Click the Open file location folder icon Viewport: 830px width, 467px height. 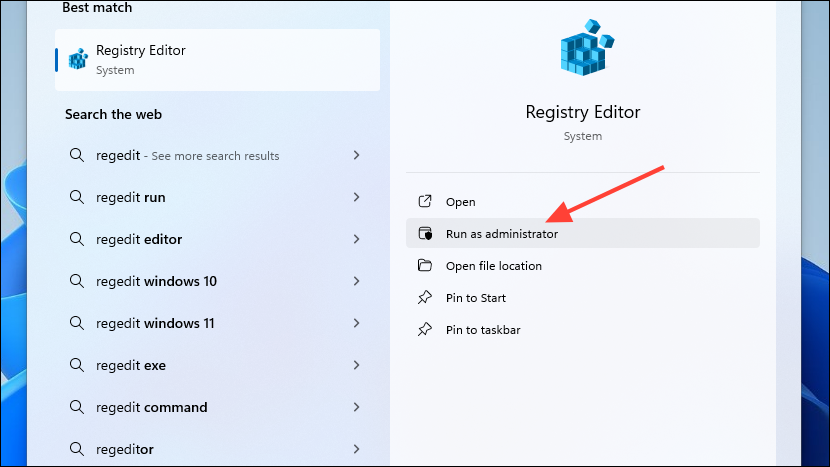tap(425, 265)
